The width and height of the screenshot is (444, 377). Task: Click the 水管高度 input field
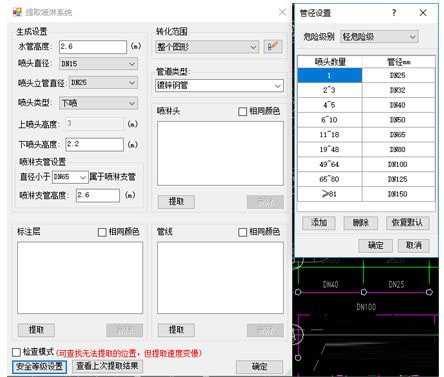[x=93, y=47]
